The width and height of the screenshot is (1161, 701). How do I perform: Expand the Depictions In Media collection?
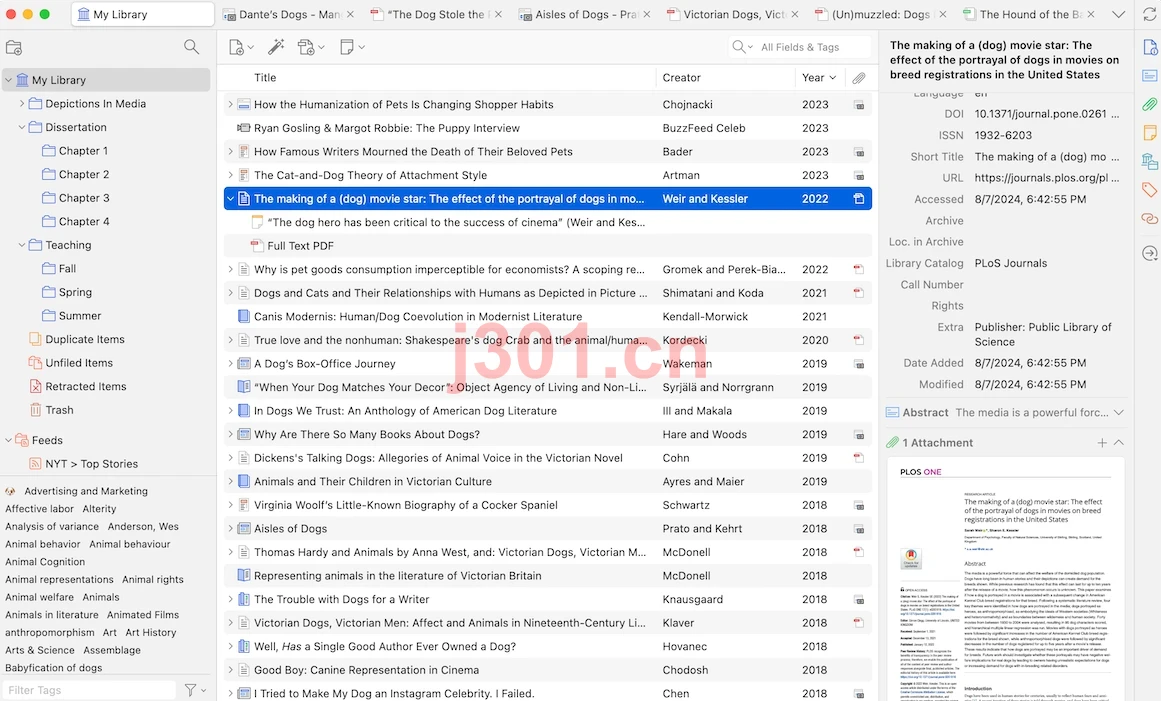pyautogui.click(x=21, y=104)
